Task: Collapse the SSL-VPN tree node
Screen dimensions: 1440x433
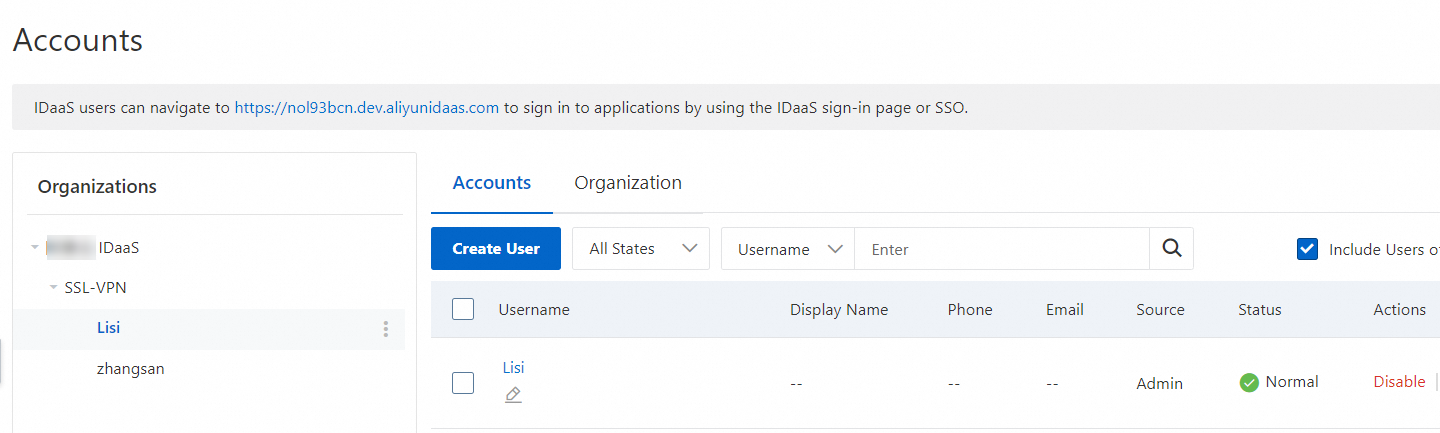Action: (x=54, y=288)
